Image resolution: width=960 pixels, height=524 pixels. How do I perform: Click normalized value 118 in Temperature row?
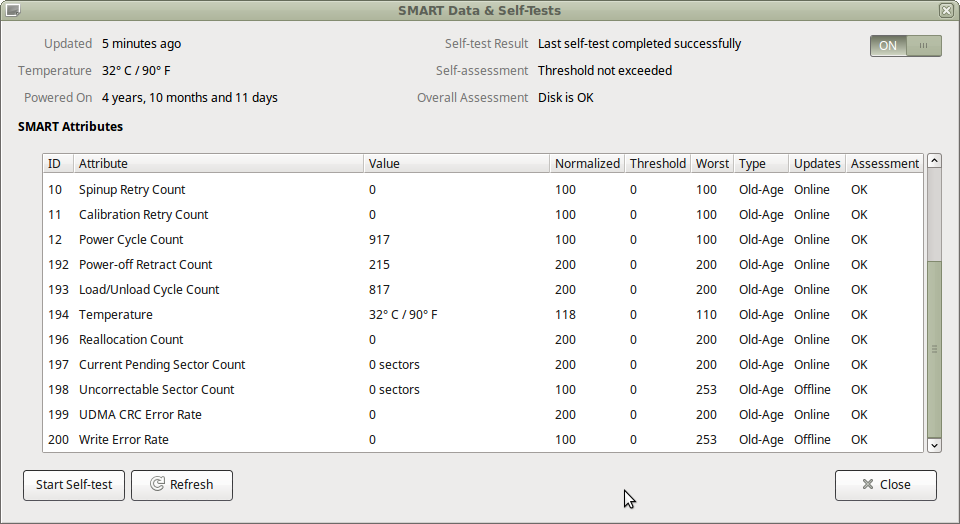click(x=565, y=315)
